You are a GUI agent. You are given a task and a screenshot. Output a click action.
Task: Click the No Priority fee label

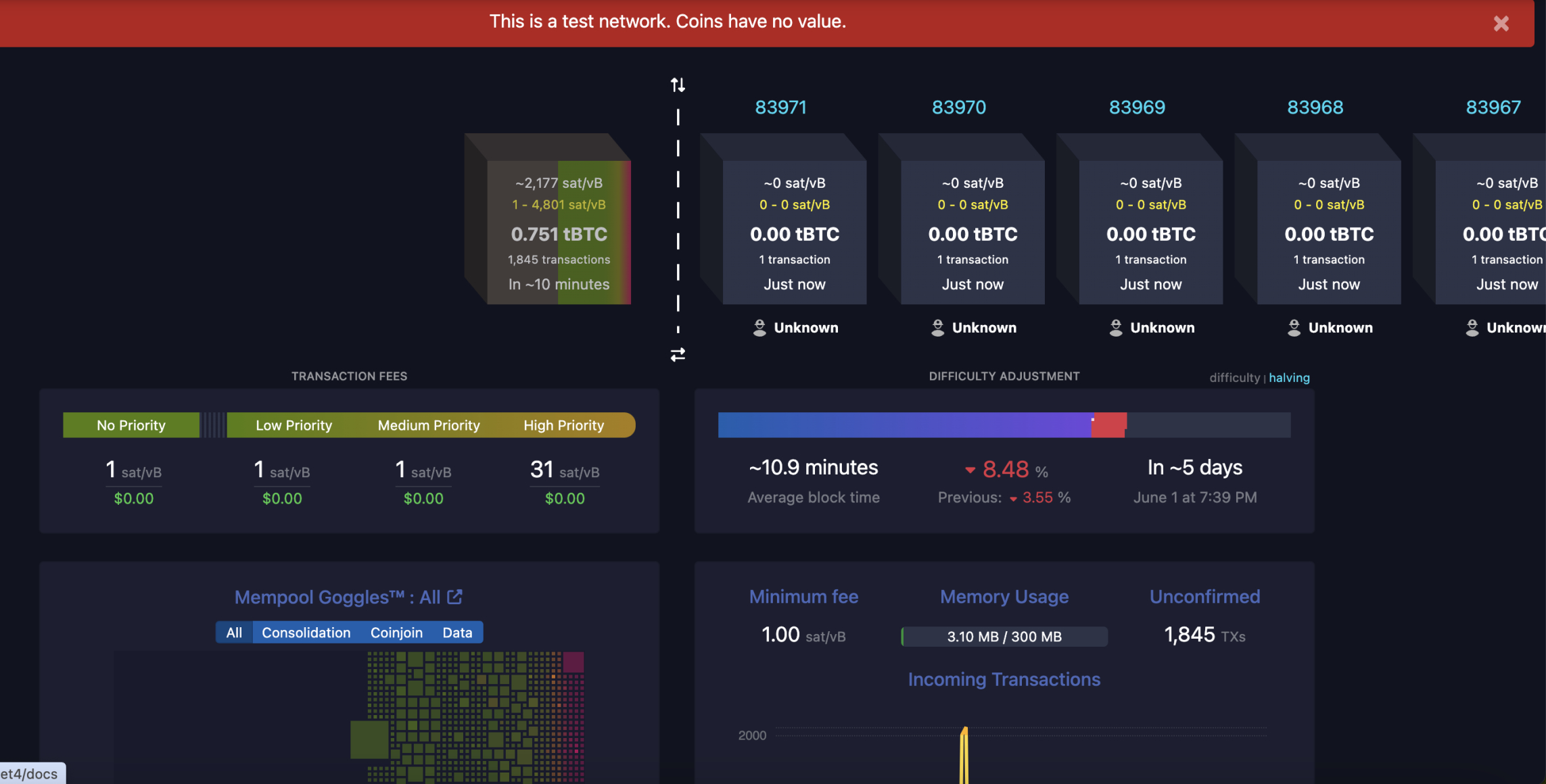coord(131,425)
